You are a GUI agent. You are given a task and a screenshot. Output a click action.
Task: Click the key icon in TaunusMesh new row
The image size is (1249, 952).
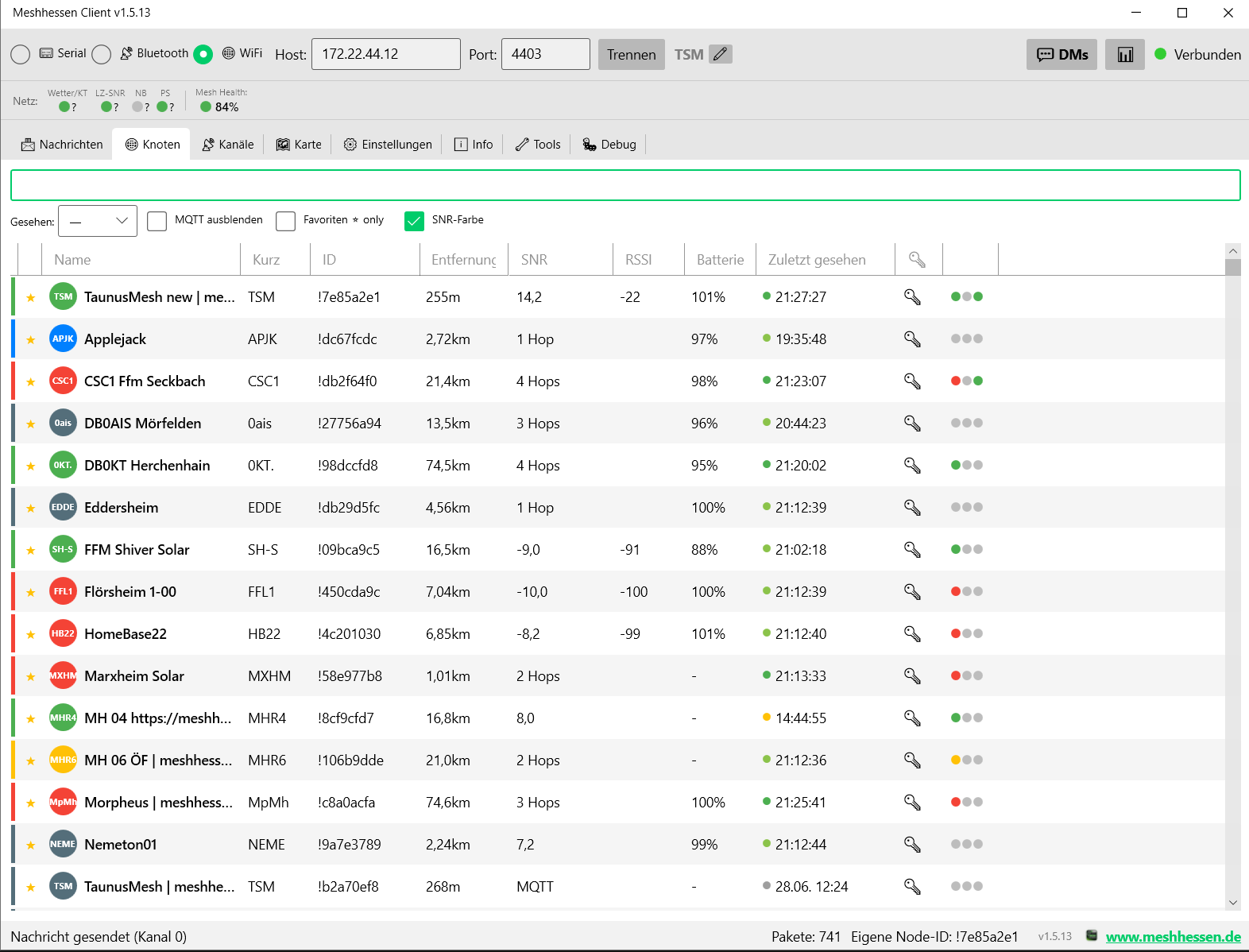click(912, 297)
